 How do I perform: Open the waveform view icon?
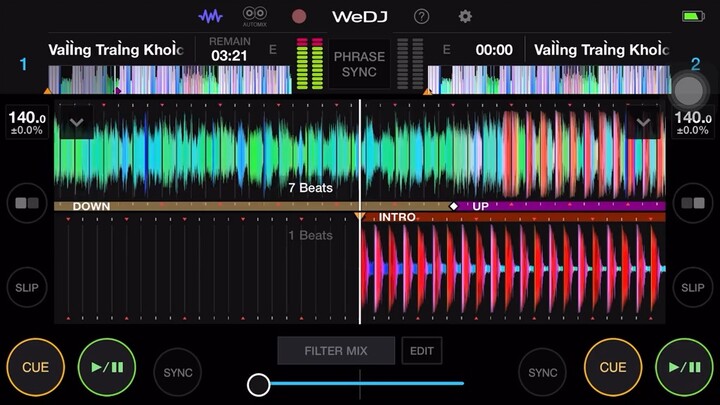pos(210,17)
